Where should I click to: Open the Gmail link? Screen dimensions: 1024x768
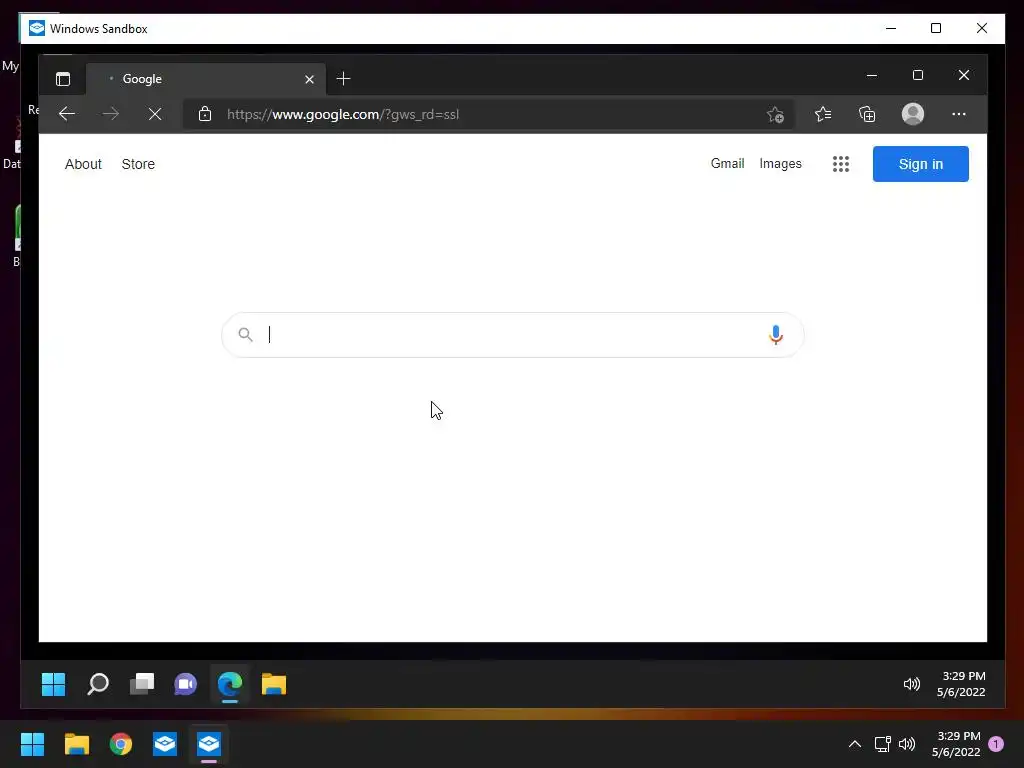[728, 163]
